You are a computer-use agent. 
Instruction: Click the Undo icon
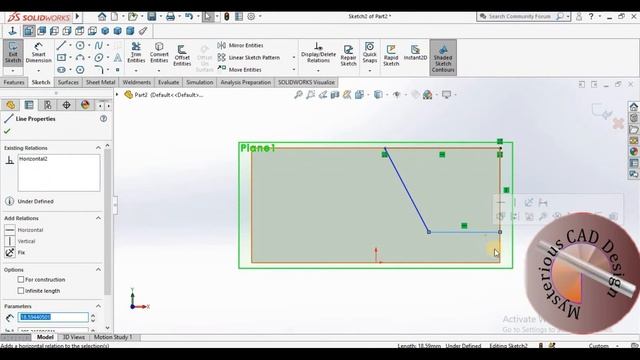189,16
